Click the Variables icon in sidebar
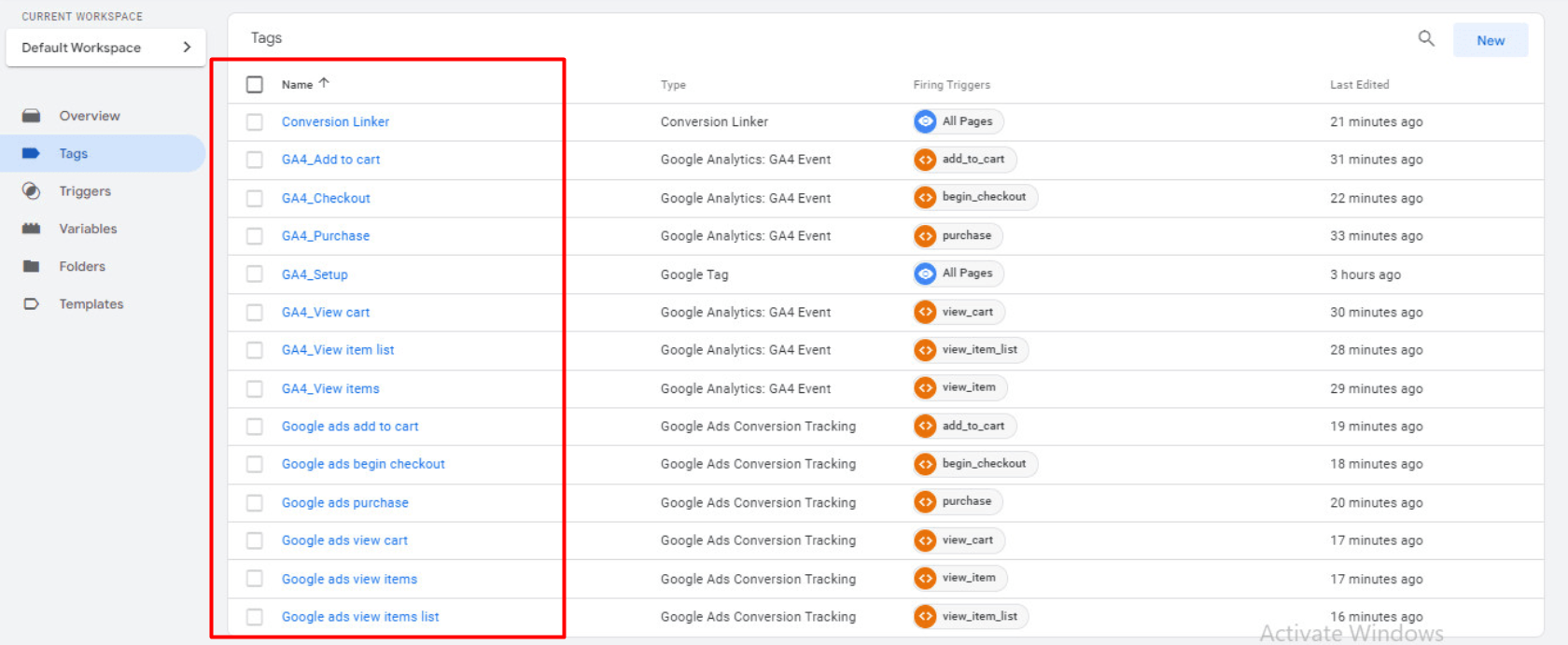 [32, 229]
